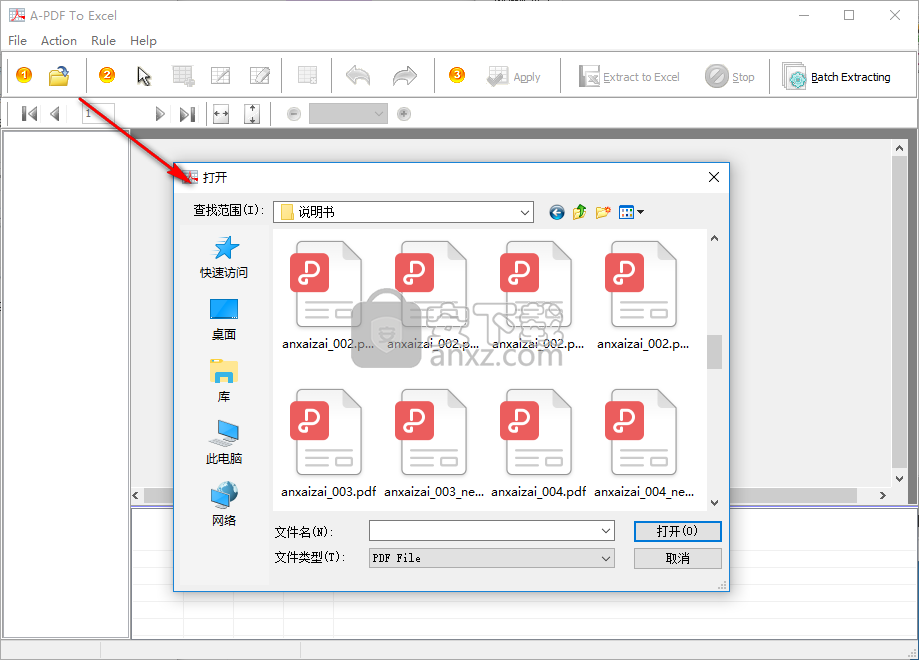This screenshot has width=919, height=660.
Task: Click the Stop button
Action: point(730,77)
